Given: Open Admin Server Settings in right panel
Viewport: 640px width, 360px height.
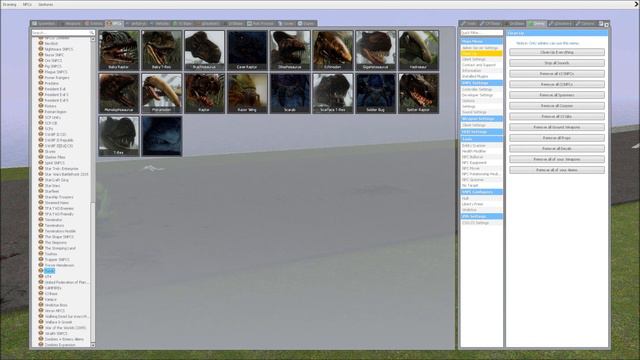Looking at the screenshot, I should 481,48.
